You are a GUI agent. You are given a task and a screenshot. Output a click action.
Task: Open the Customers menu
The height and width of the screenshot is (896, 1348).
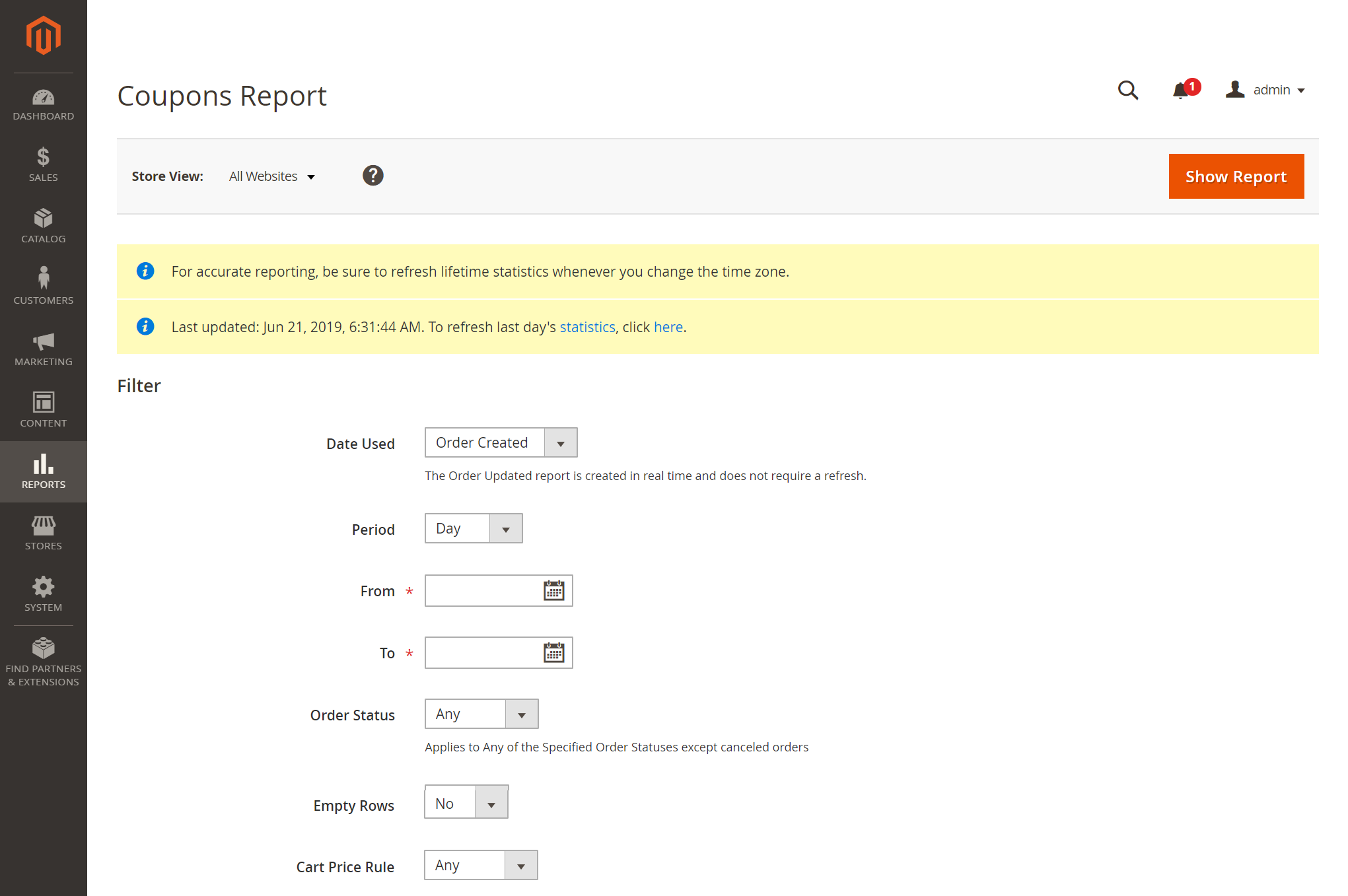(x=44, y=288)
